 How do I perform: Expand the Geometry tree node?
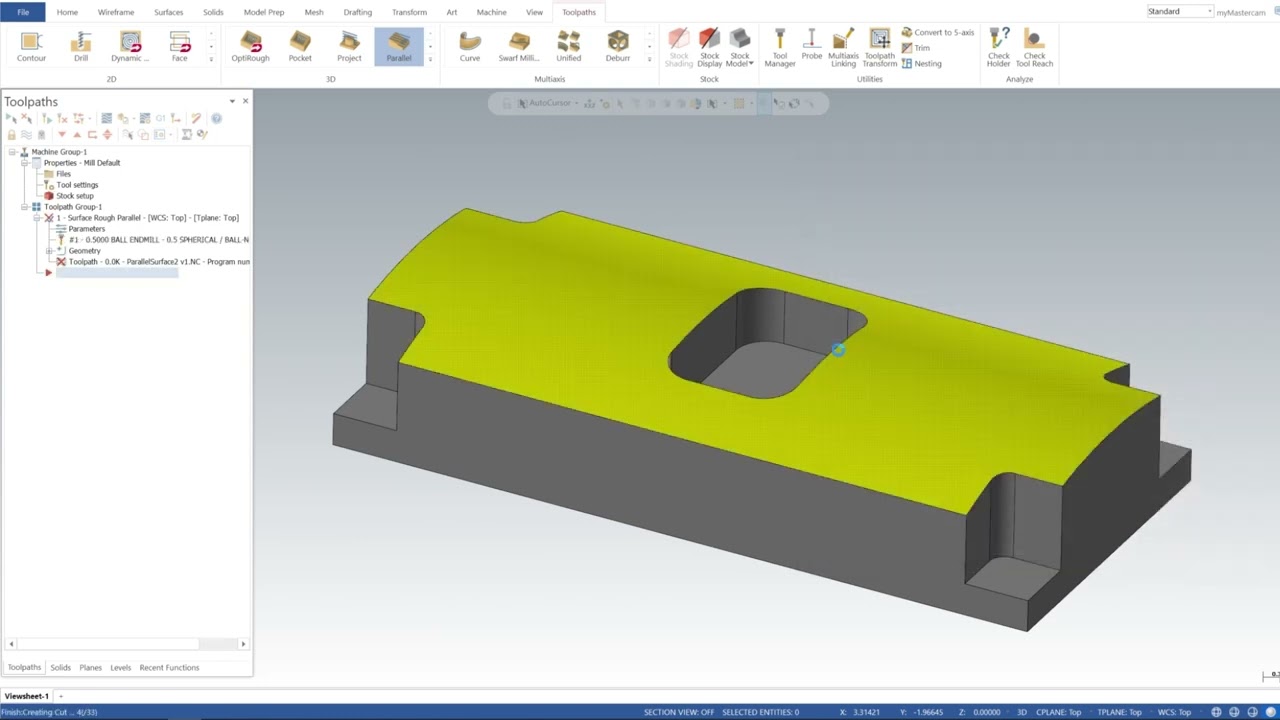click(49, 251)
